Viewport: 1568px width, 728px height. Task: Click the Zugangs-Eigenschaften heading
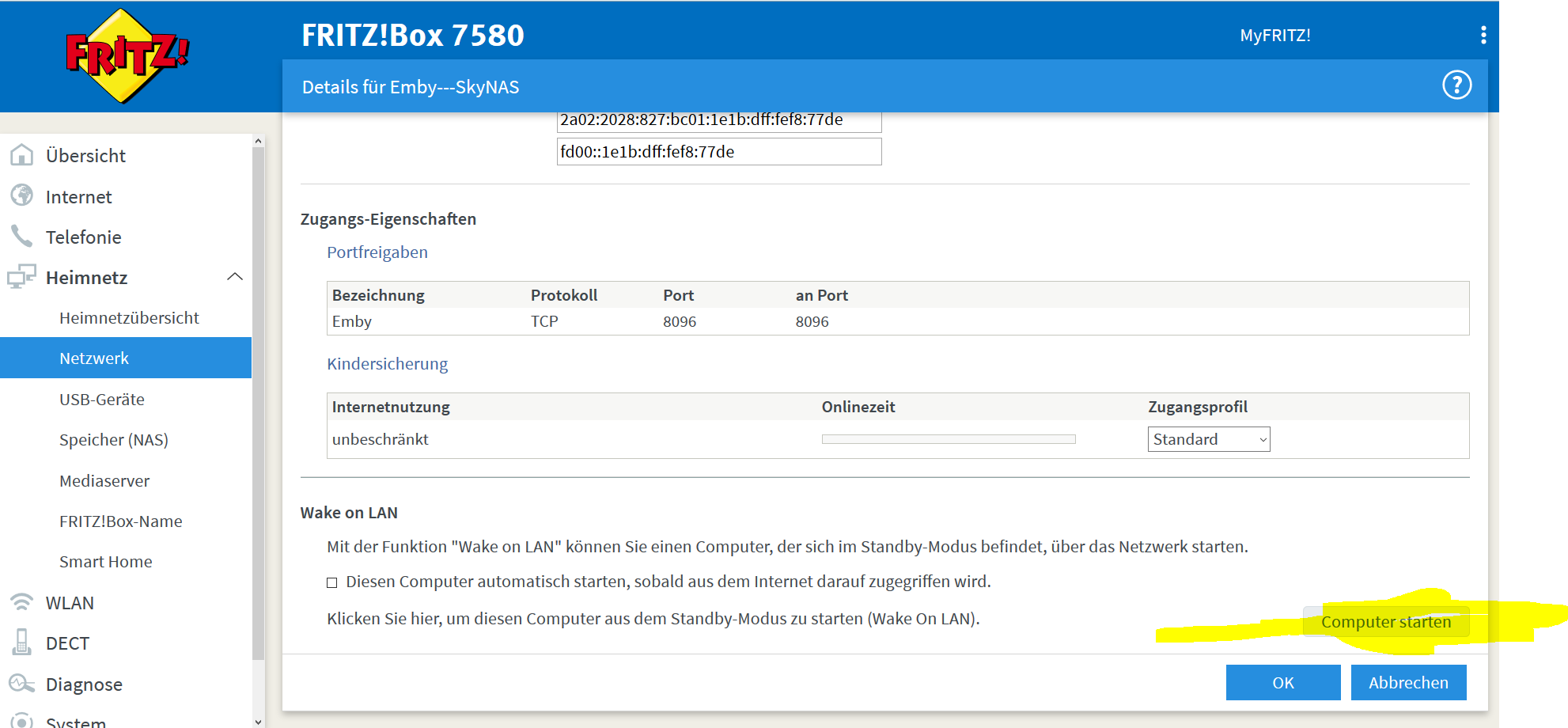tap(388, 219)
